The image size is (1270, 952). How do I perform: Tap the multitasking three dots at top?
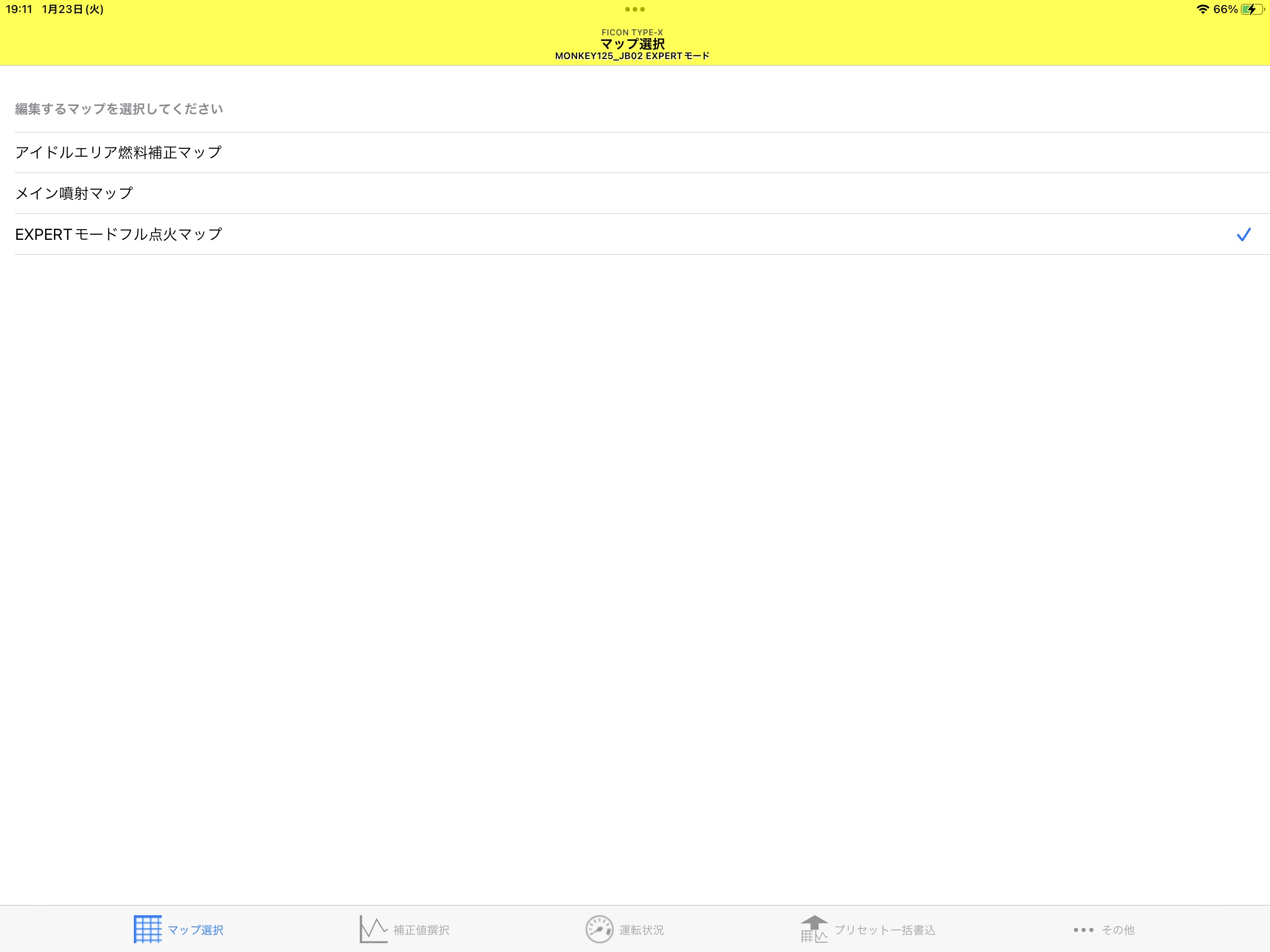635,9
